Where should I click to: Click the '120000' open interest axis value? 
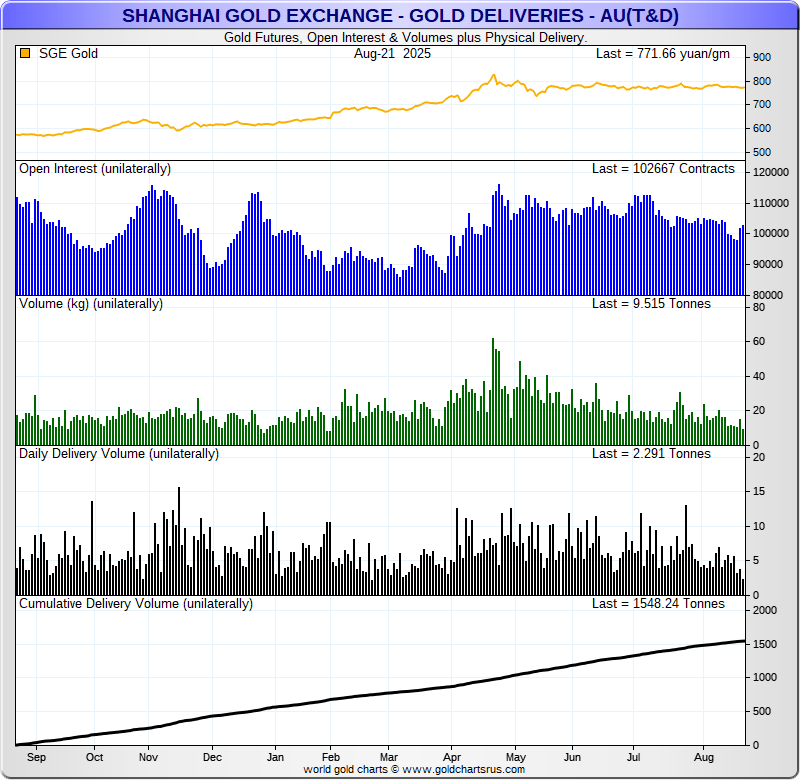(x=771, y=172)
